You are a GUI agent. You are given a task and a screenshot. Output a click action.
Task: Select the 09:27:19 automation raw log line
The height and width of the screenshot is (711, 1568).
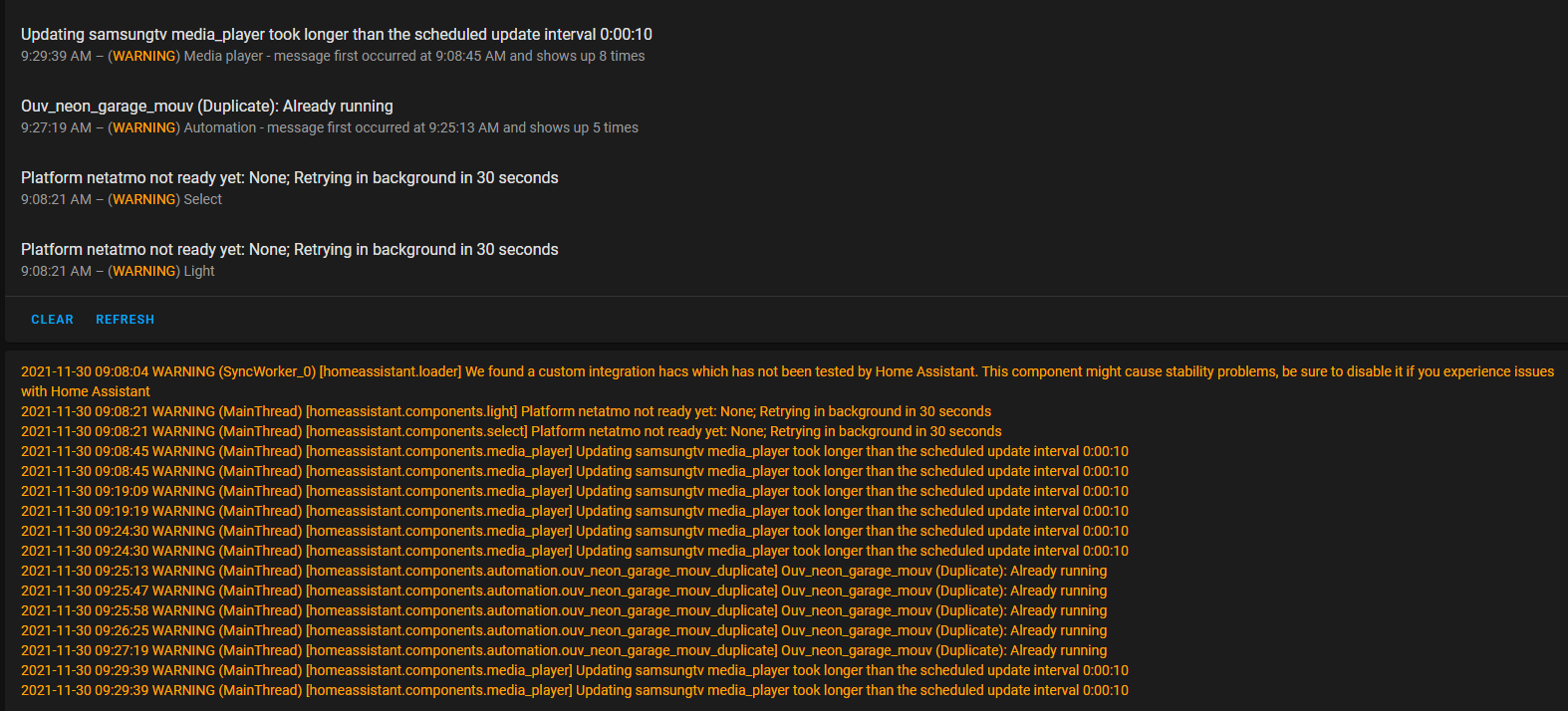tap(563, 650)
